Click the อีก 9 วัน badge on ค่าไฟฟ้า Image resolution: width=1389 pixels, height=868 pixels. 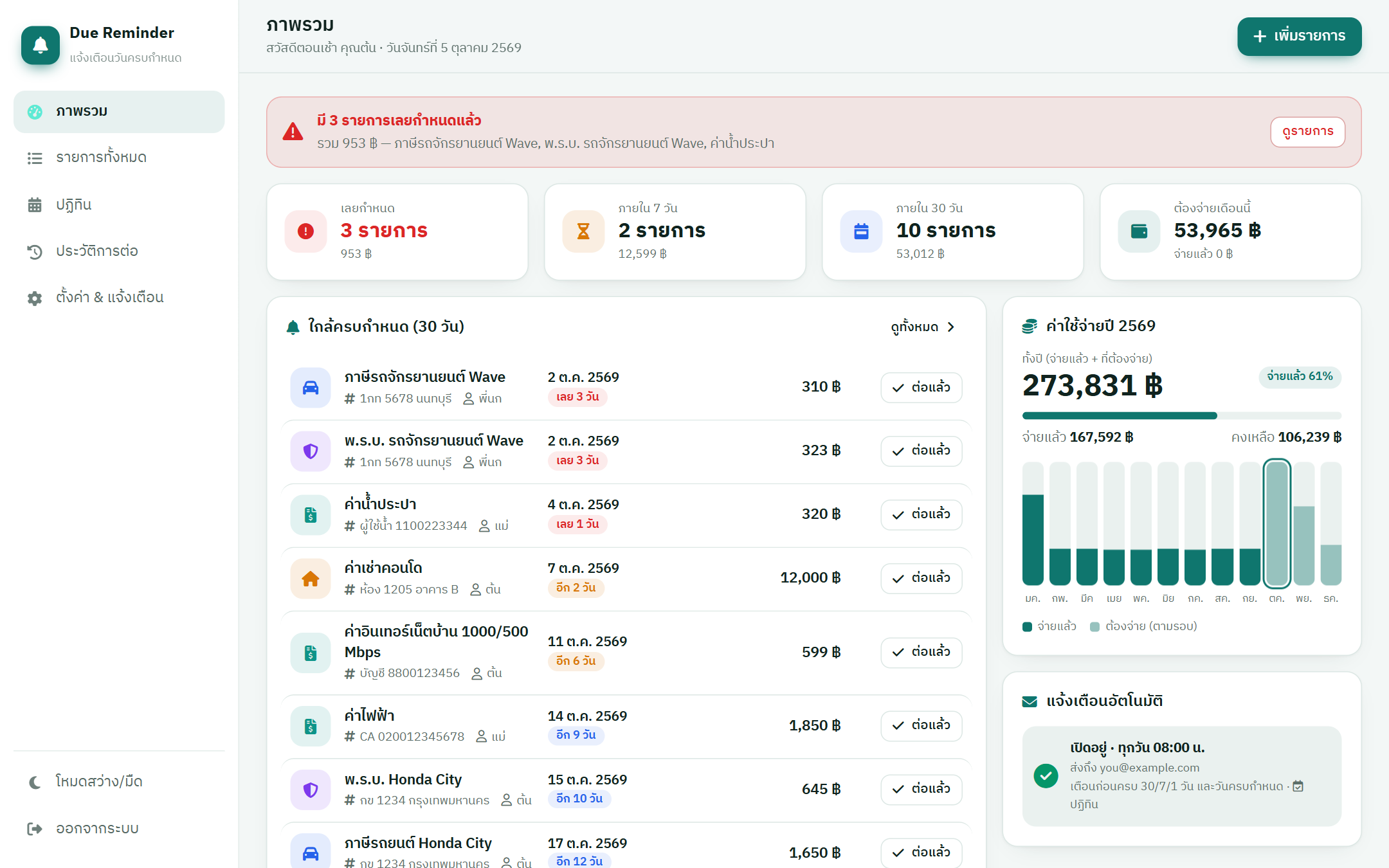pyautogui.click(x=576, y=736)
